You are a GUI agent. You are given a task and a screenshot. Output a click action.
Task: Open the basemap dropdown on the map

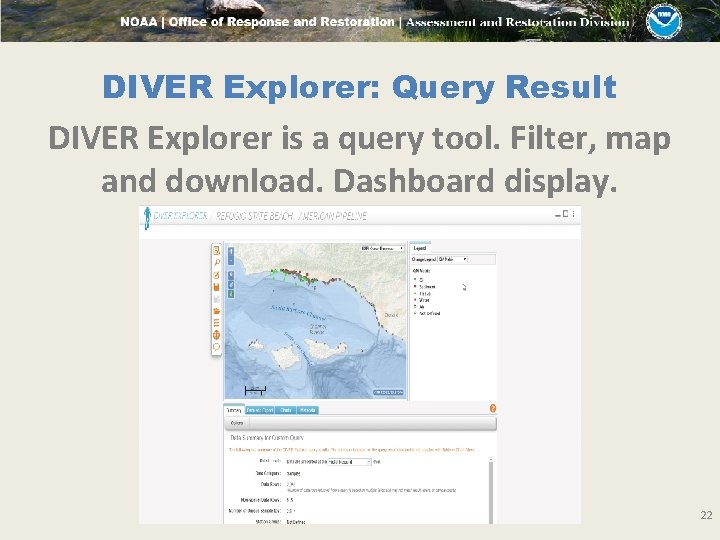[382, 248]
